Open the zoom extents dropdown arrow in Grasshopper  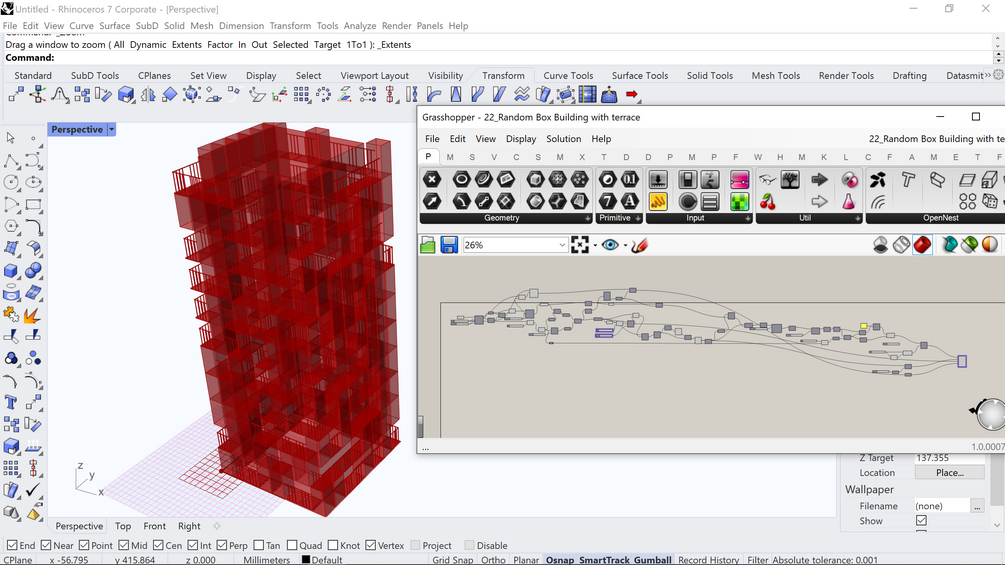click(595, 245)
